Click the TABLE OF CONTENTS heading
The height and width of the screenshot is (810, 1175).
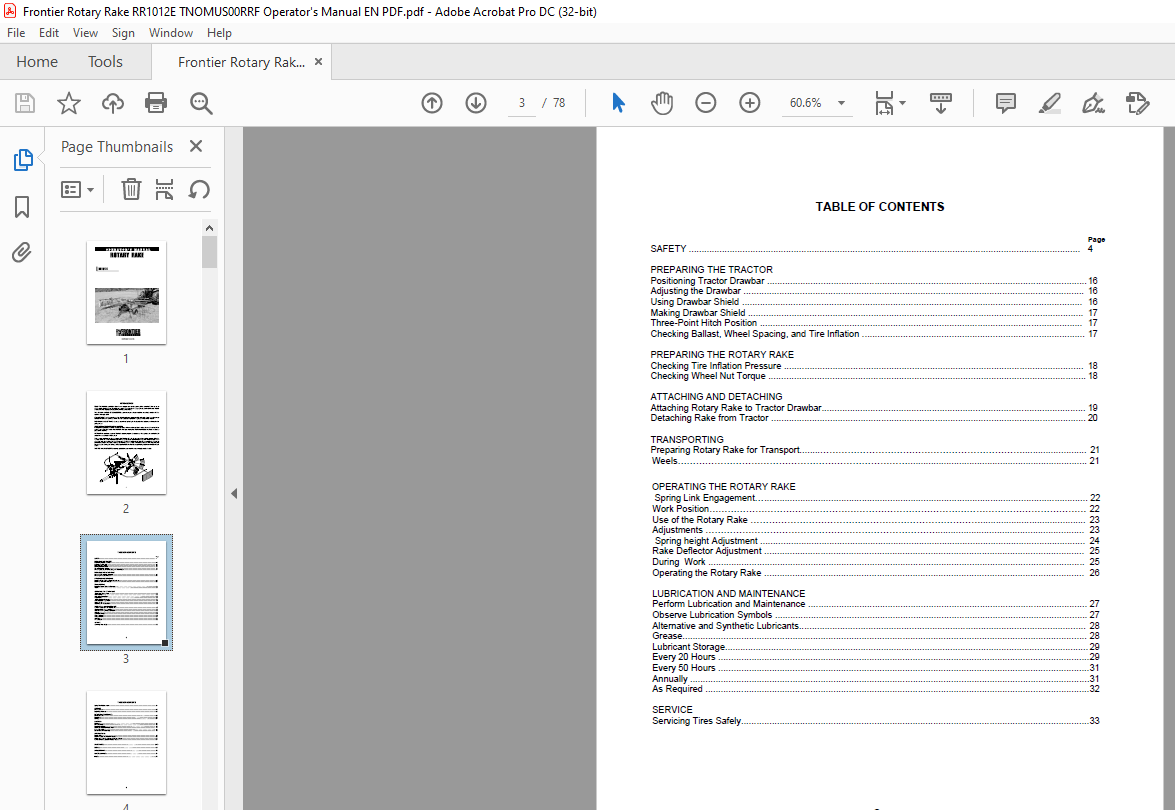click(x=880, y=207)
